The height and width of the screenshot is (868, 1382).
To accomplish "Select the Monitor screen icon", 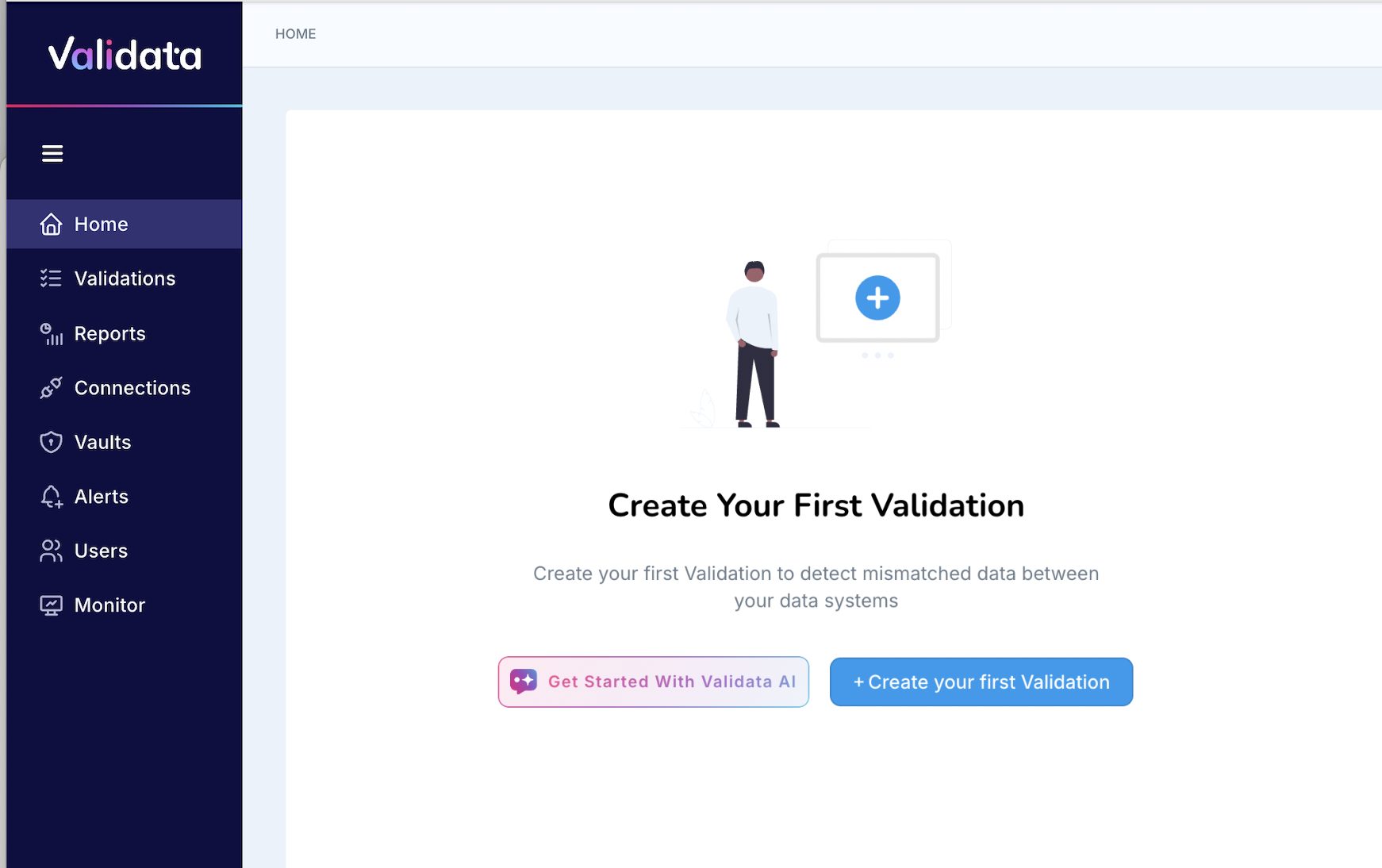I will [51, 605].
